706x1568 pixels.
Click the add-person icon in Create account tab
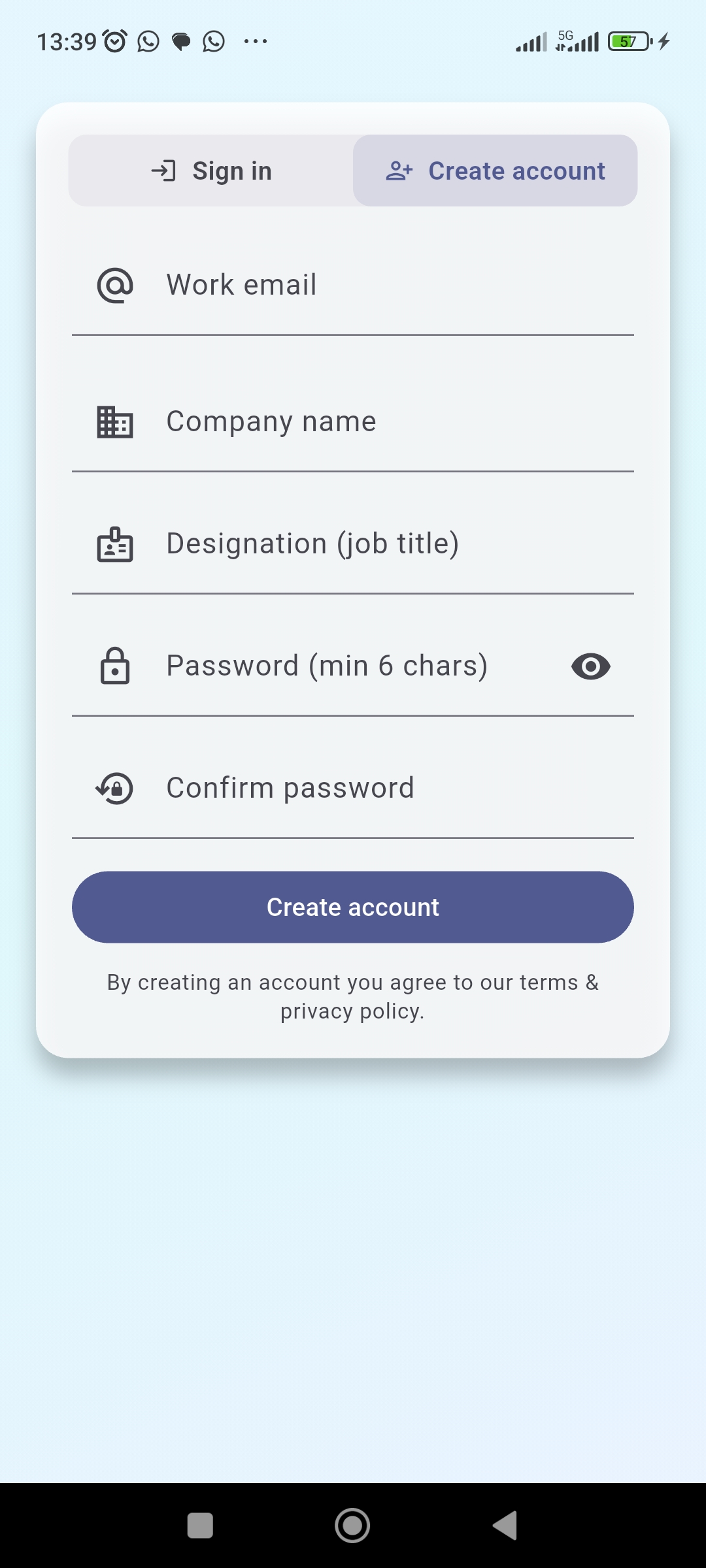[399, 171]
